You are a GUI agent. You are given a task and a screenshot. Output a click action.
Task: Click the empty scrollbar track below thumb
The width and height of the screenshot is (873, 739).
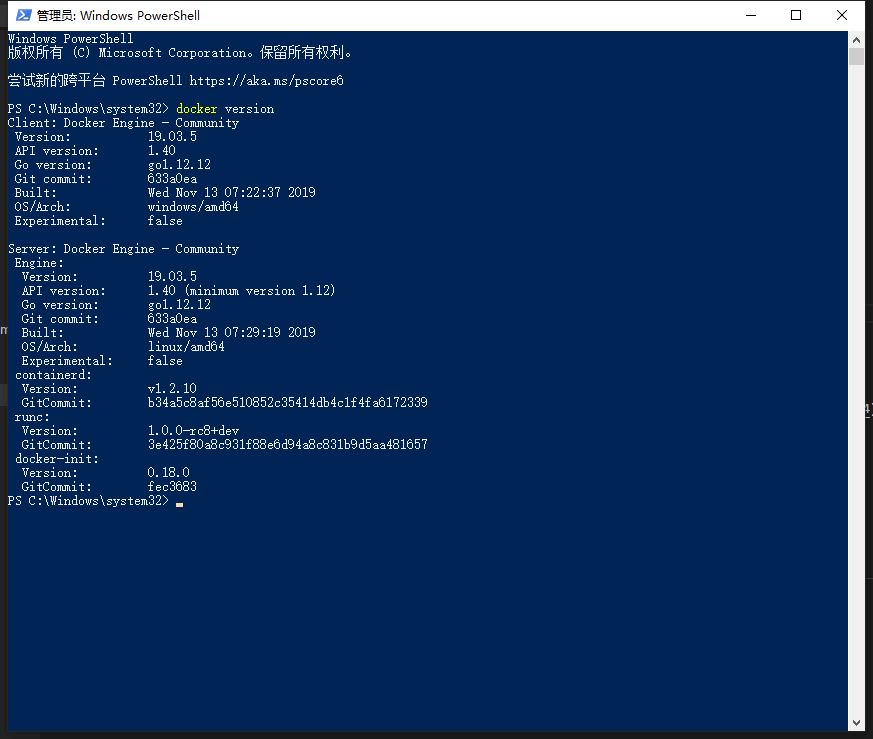(856, 400)
